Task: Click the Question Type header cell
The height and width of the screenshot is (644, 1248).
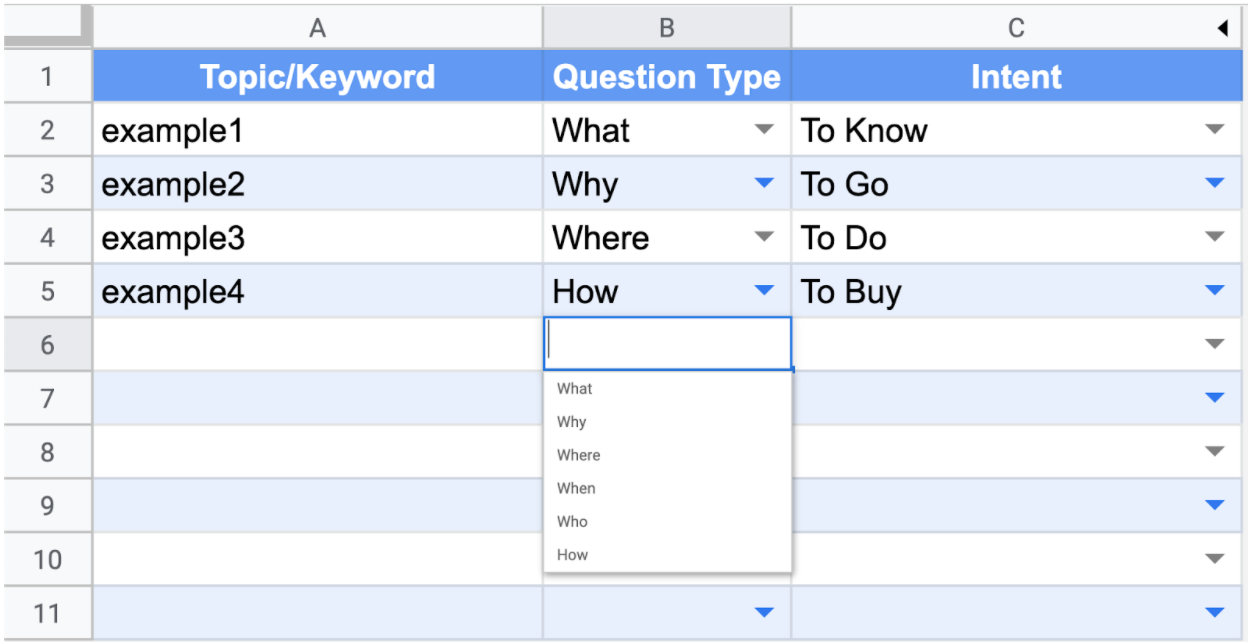Action: click(667, 77)
